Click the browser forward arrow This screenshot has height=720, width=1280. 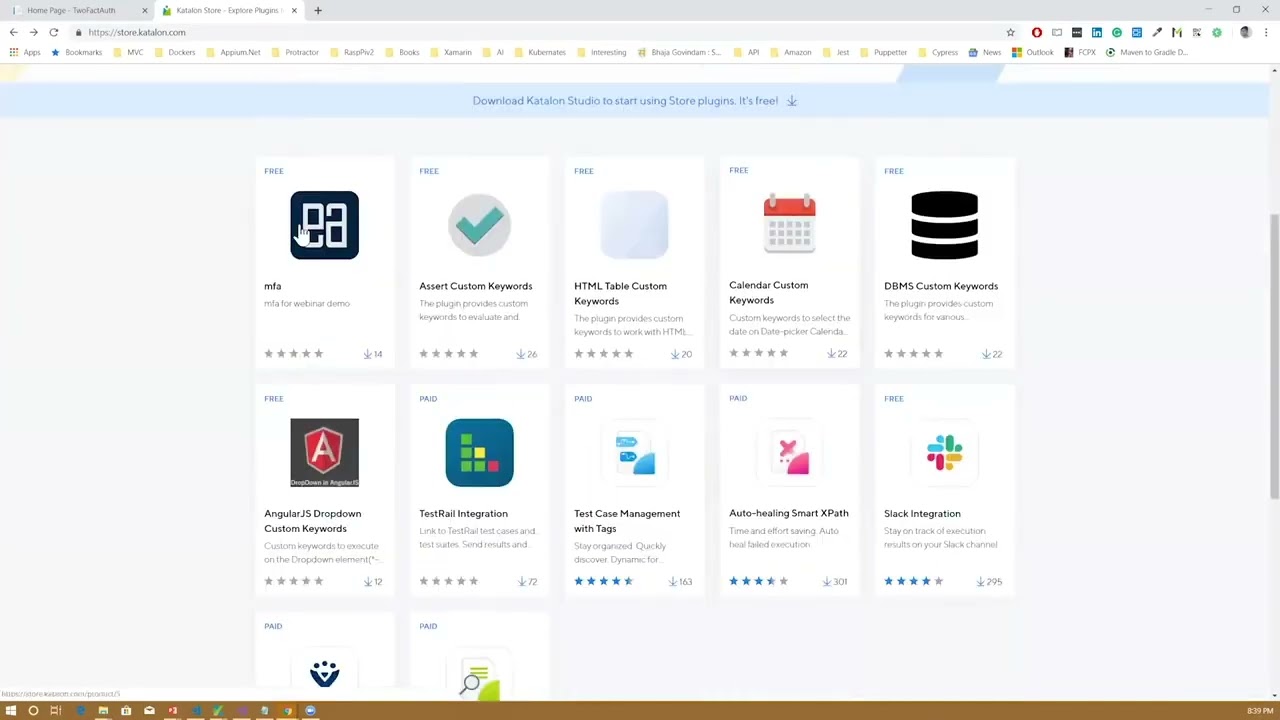click(x=33, y=32)
